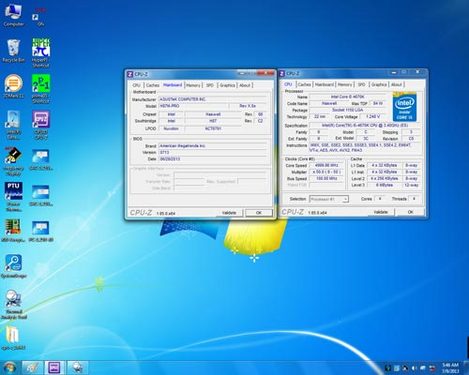Screen dimensions: 469x375
Task: Click Validate in the left CPU-Z window
Action: 229,213
